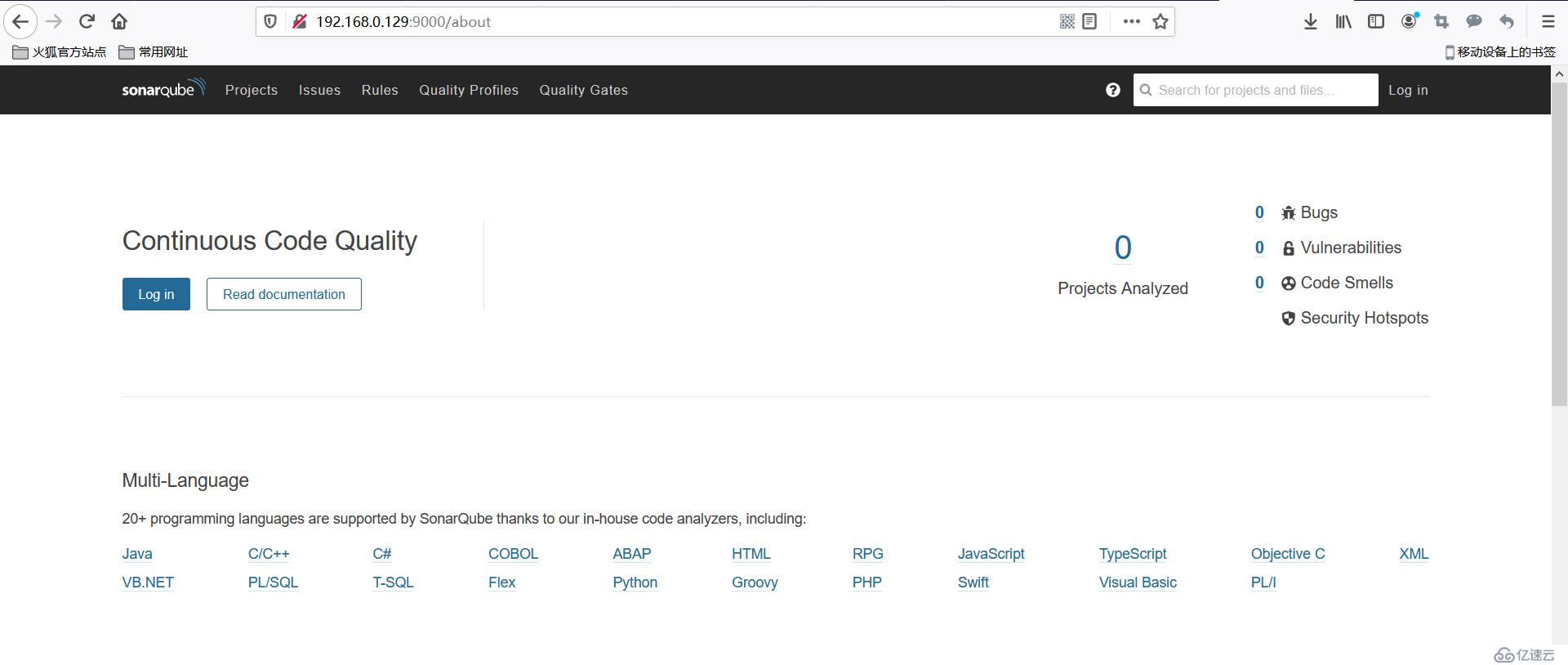Open the Issues menu item
This screenshot has width=1568, height=665.
coord(319,90)
